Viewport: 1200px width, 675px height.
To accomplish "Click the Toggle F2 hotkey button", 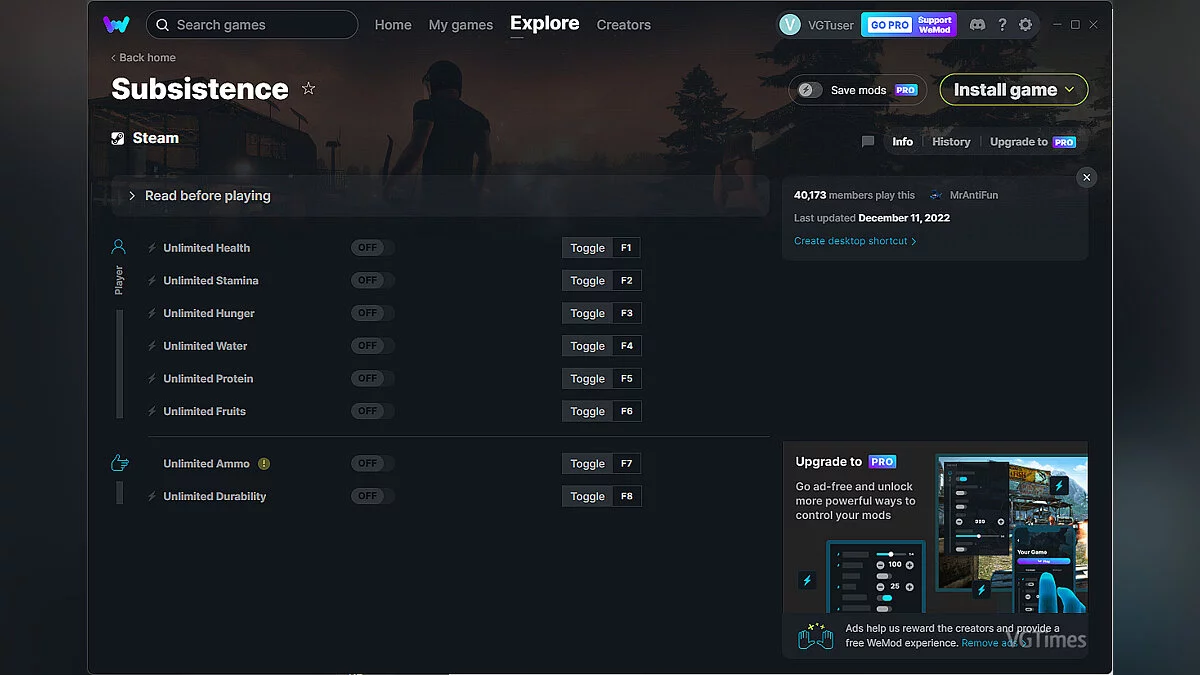I will click(601, 281).
